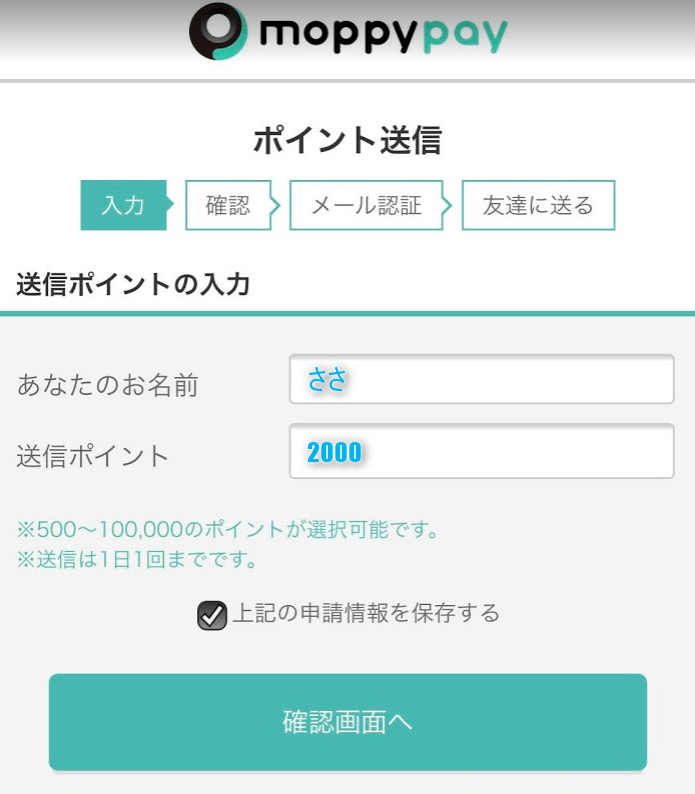The image size is (695, 794).
Task: Select the 入力 step tab
Action: [x=123, y=206]
